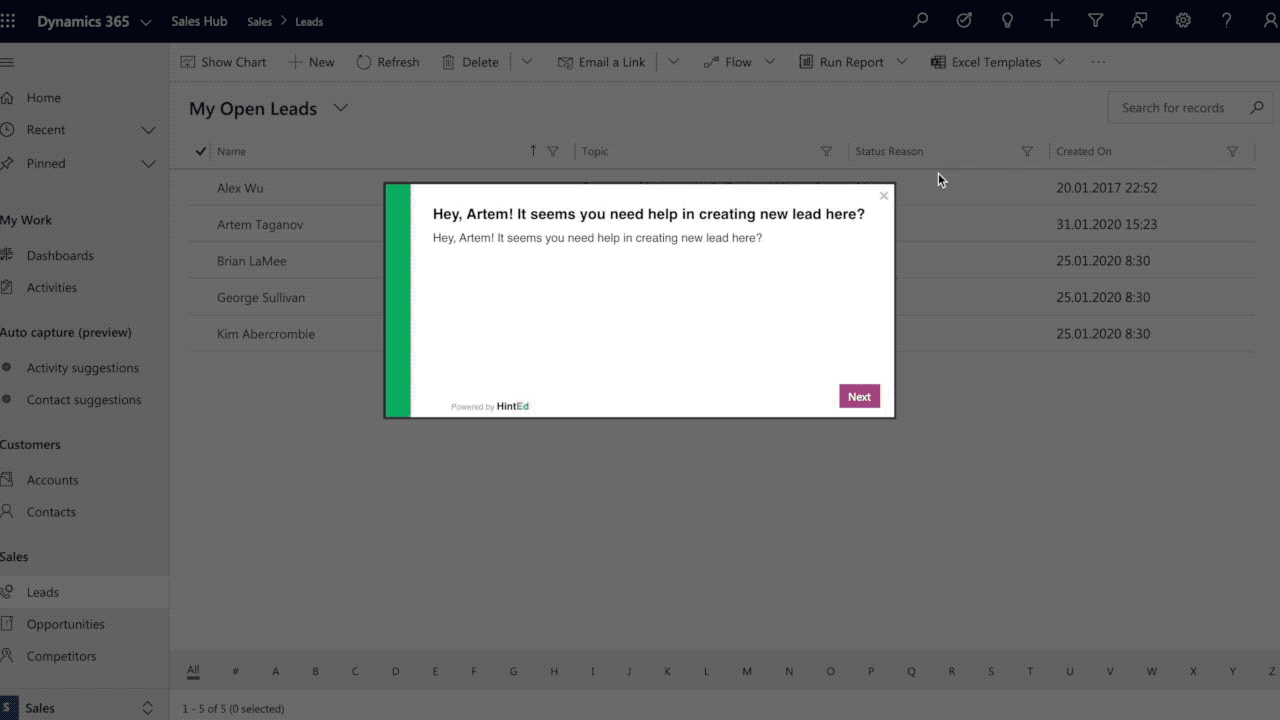Open the Brian LaMee lead record
The image size is (1280, 720).
point(252,261)
